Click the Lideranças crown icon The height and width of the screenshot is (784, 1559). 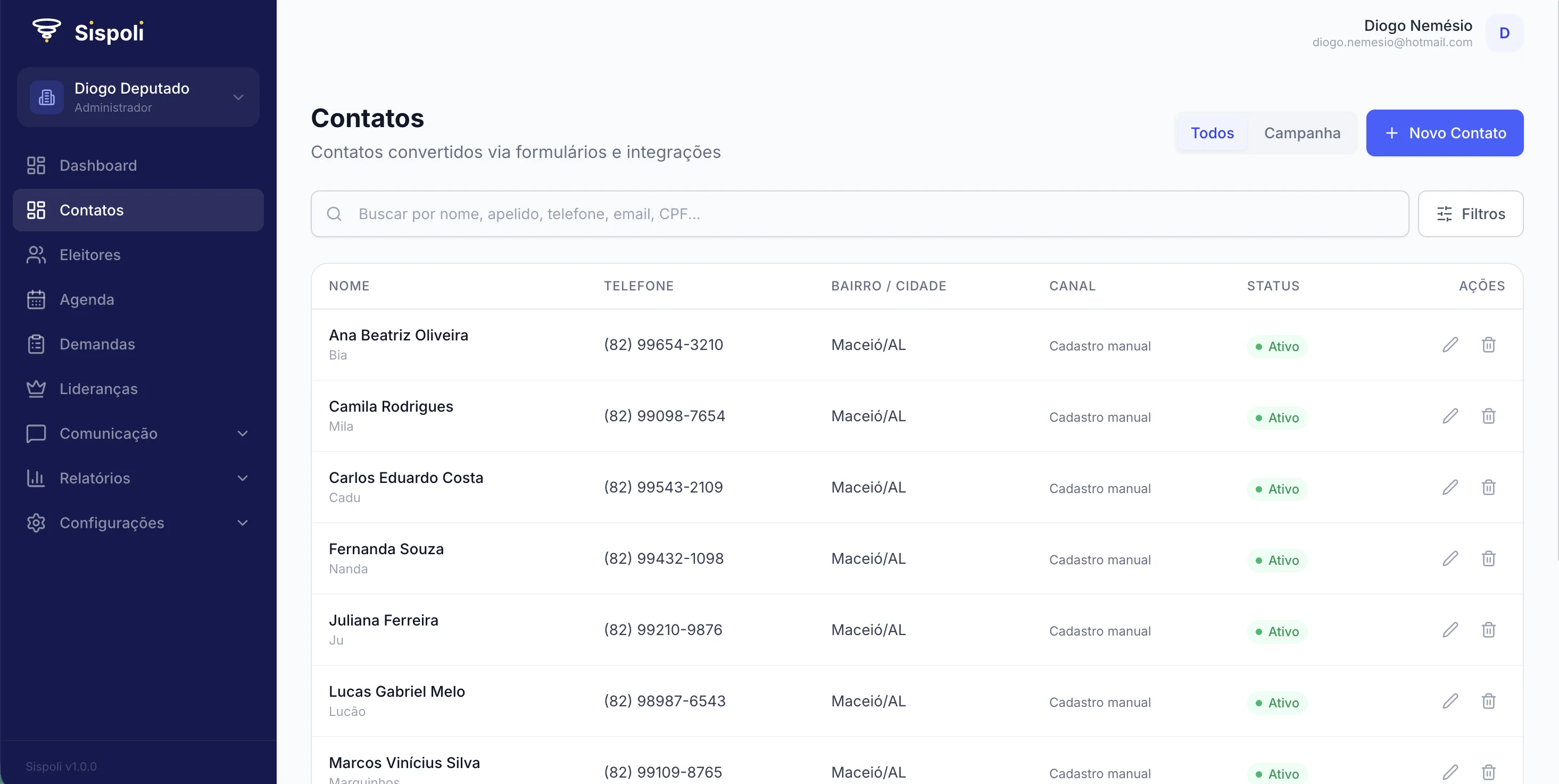click(x=36, y=388)
